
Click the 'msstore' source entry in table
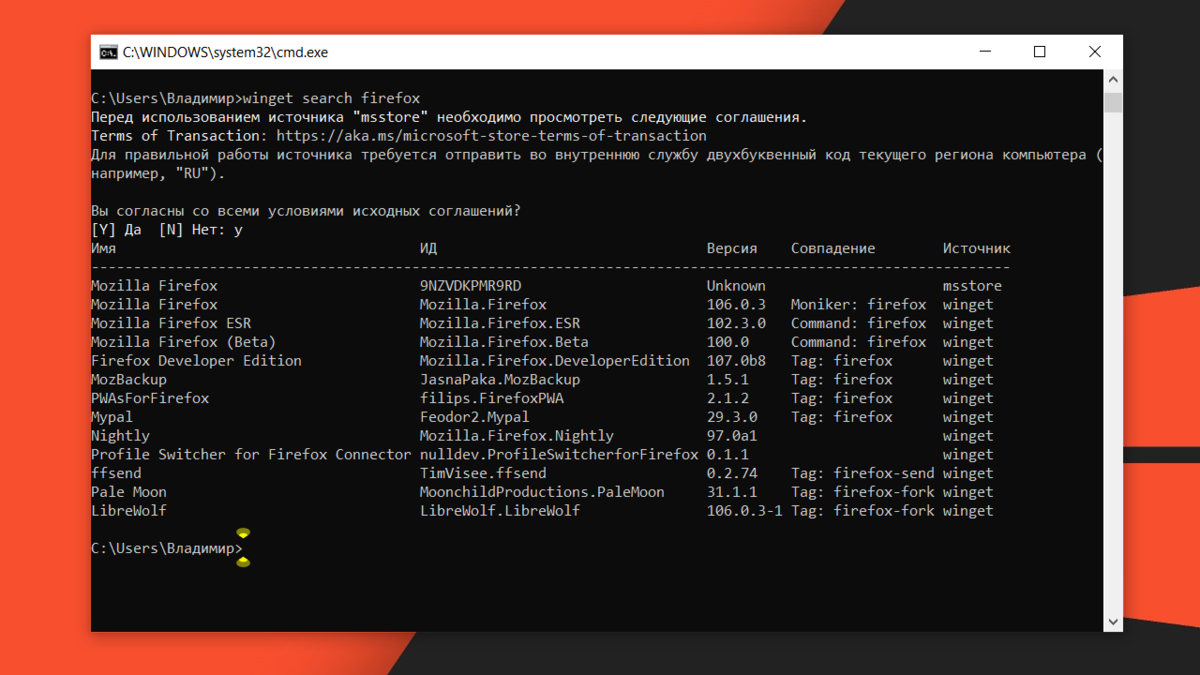[x=972, y=286]
